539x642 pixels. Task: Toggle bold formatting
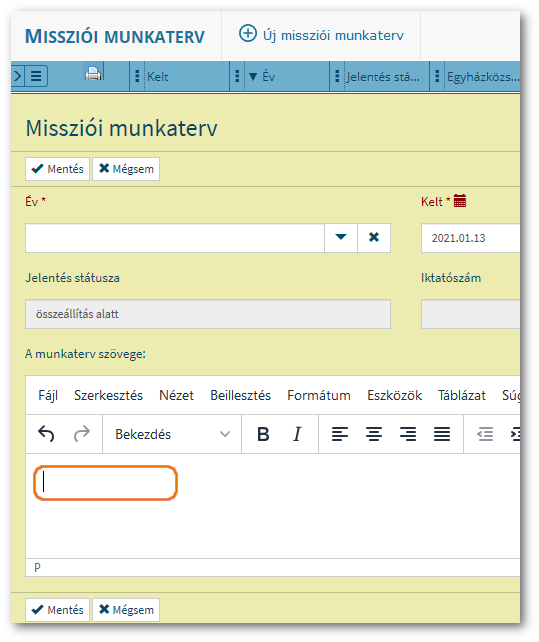(x=263, y=434)
